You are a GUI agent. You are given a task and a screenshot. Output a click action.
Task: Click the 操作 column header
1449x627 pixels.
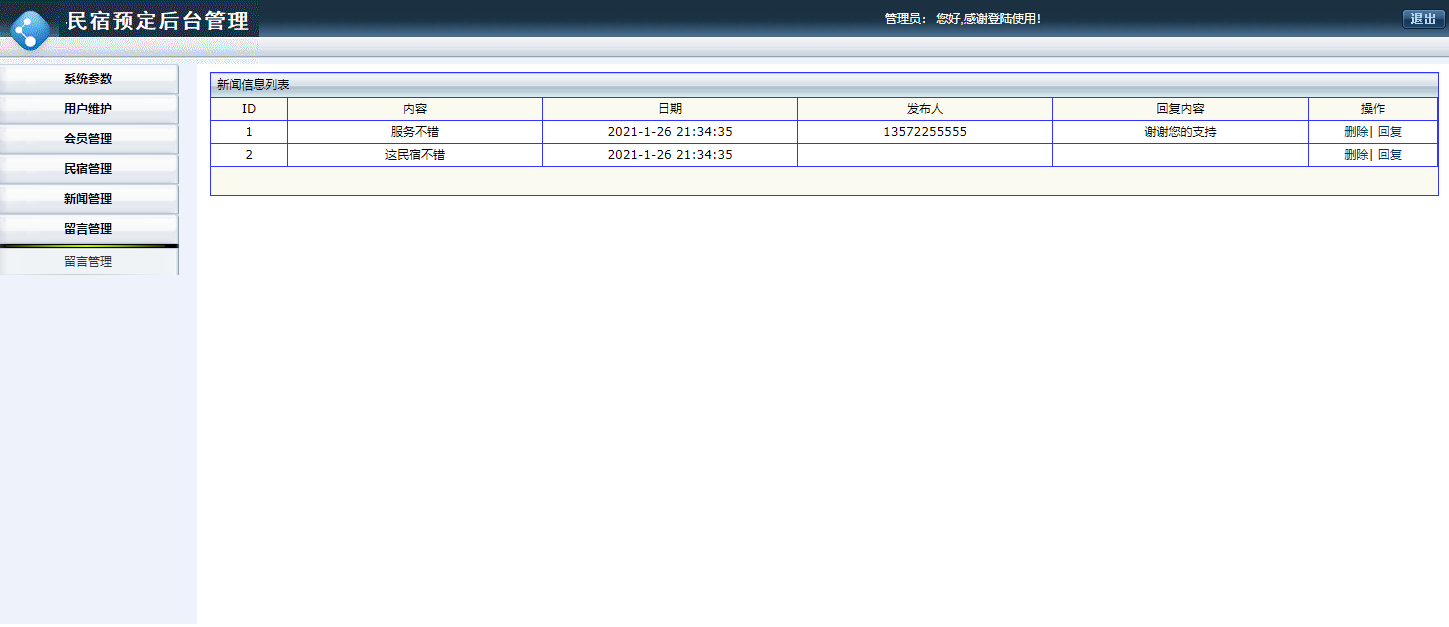[x=1373, y=109]
